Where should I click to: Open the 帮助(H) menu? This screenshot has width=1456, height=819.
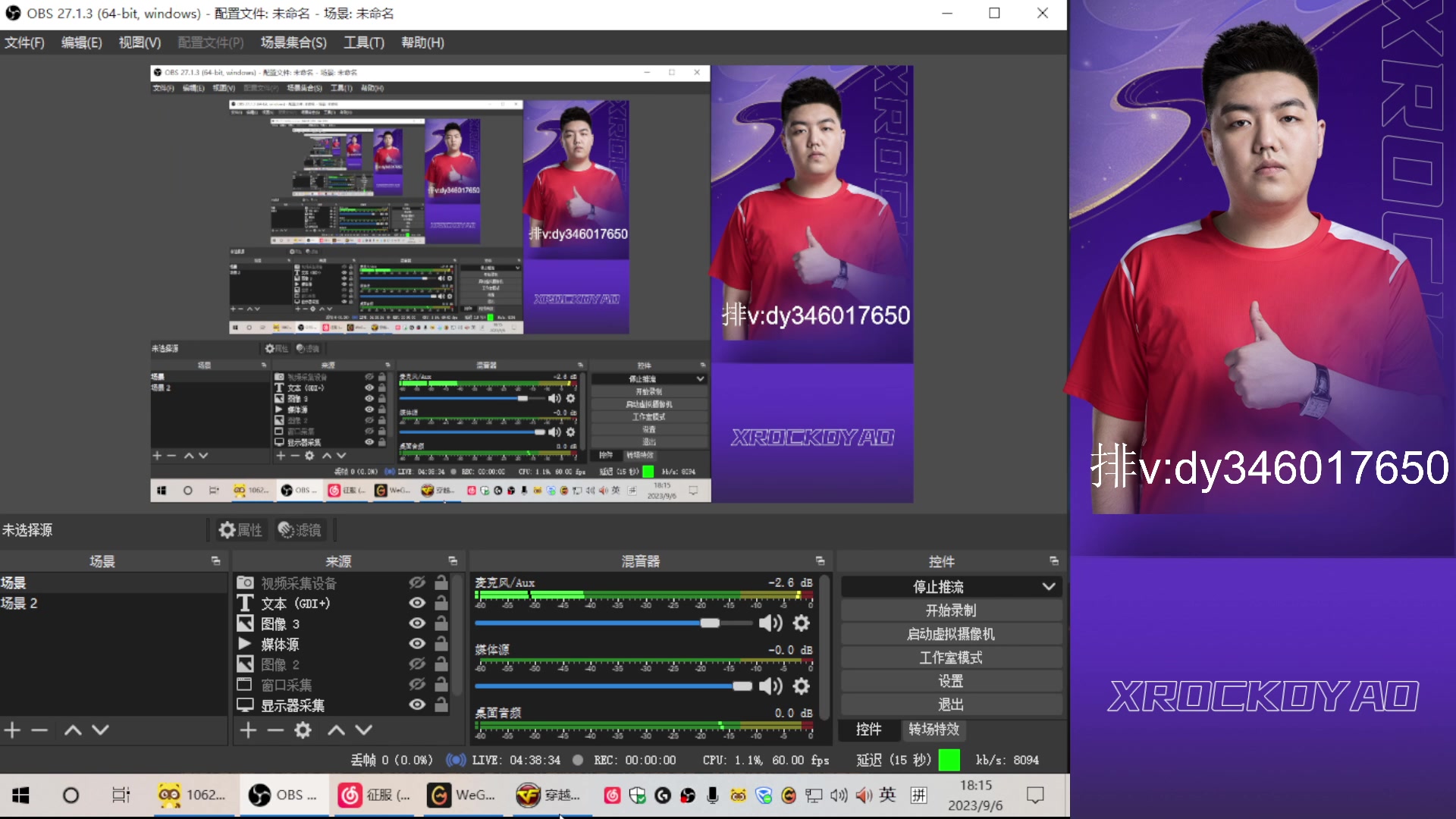[x=423, y=42]
